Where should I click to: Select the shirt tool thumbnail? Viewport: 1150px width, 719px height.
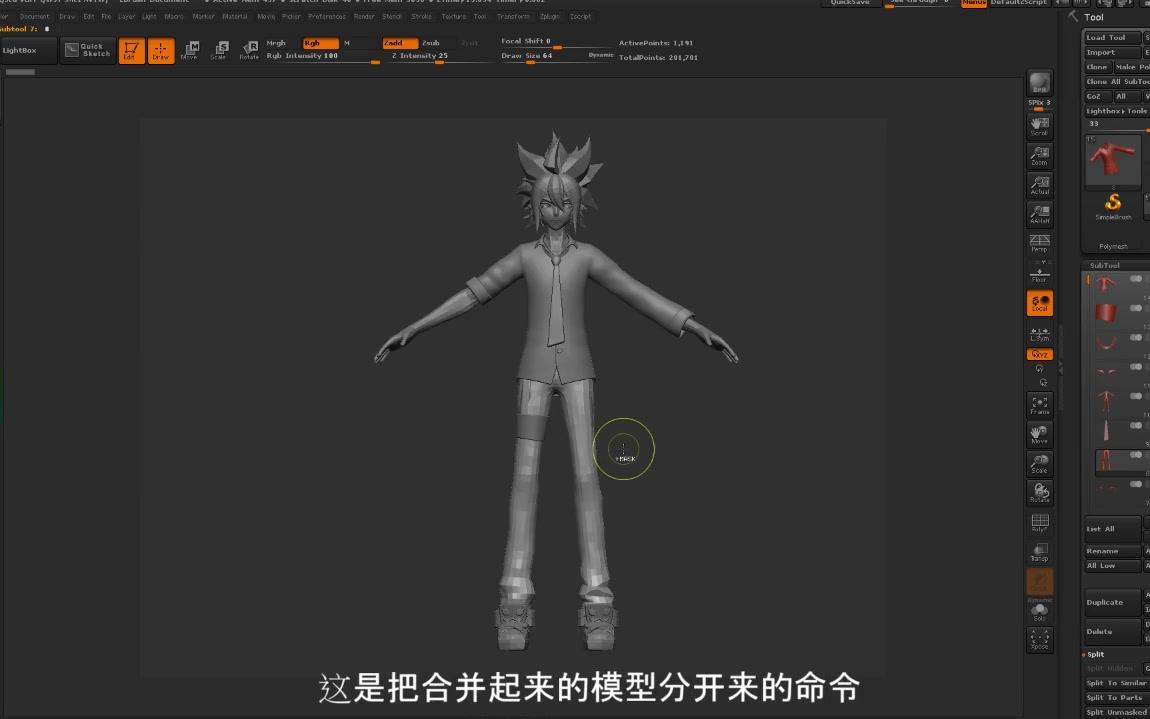pos(1113,161)
